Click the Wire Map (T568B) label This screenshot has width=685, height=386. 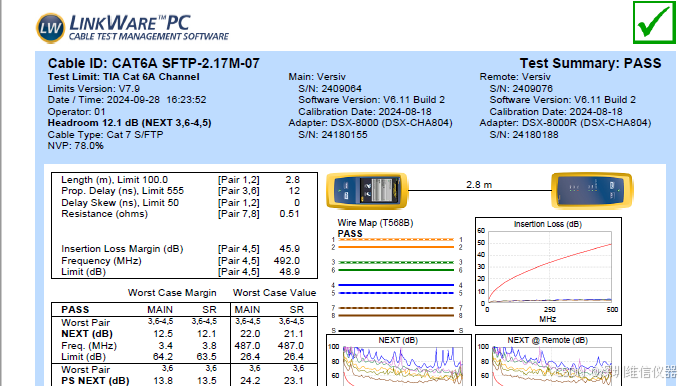click(375, 223)
